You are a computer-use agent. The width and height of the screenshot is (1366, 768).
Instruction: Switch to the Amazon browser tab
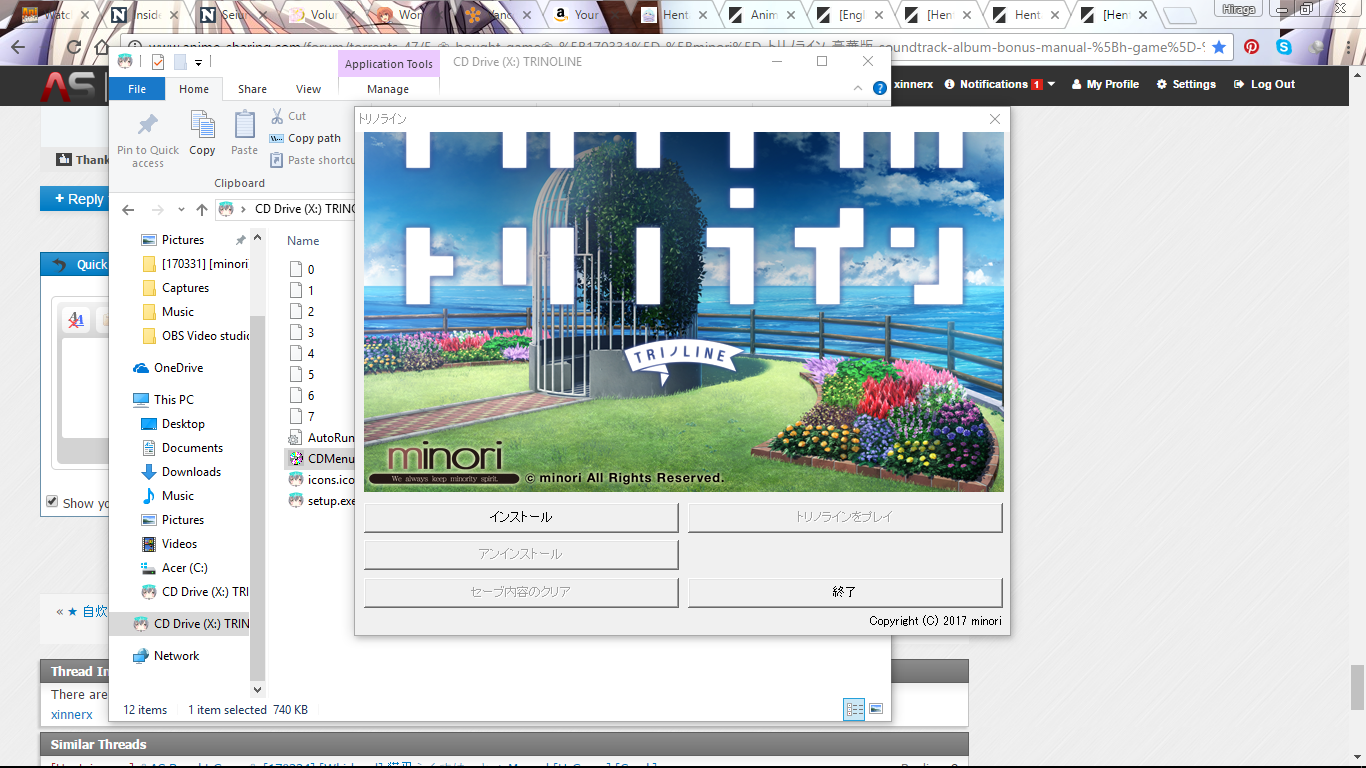585,15
